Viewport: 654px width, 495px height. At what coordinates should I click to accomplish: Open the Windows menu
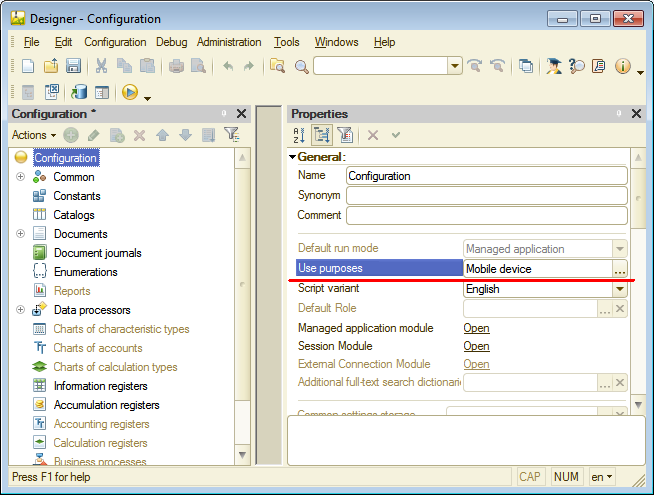coord(336,42)
